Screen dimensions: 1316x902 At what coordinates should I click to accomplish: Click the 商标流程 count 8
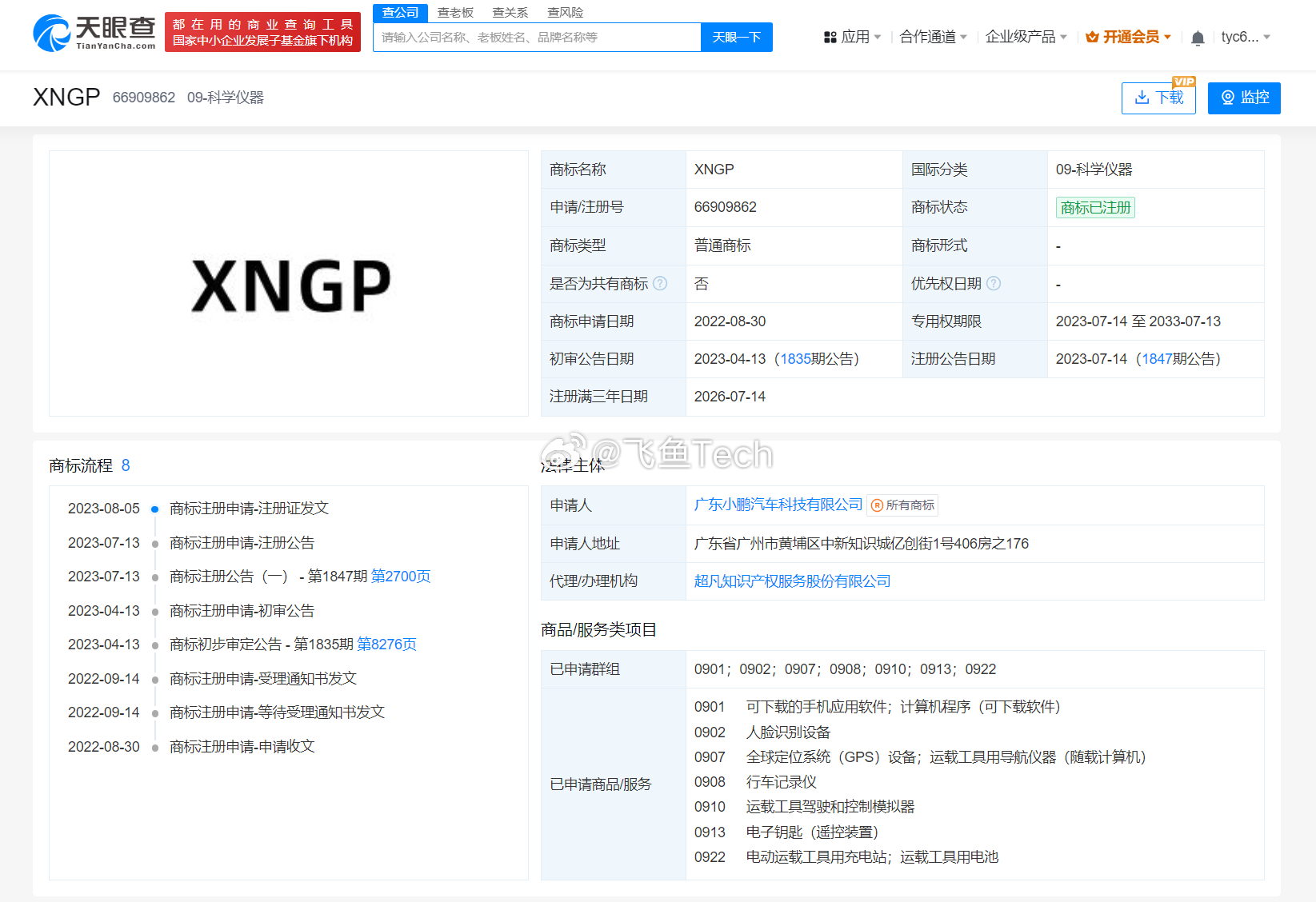126,465
